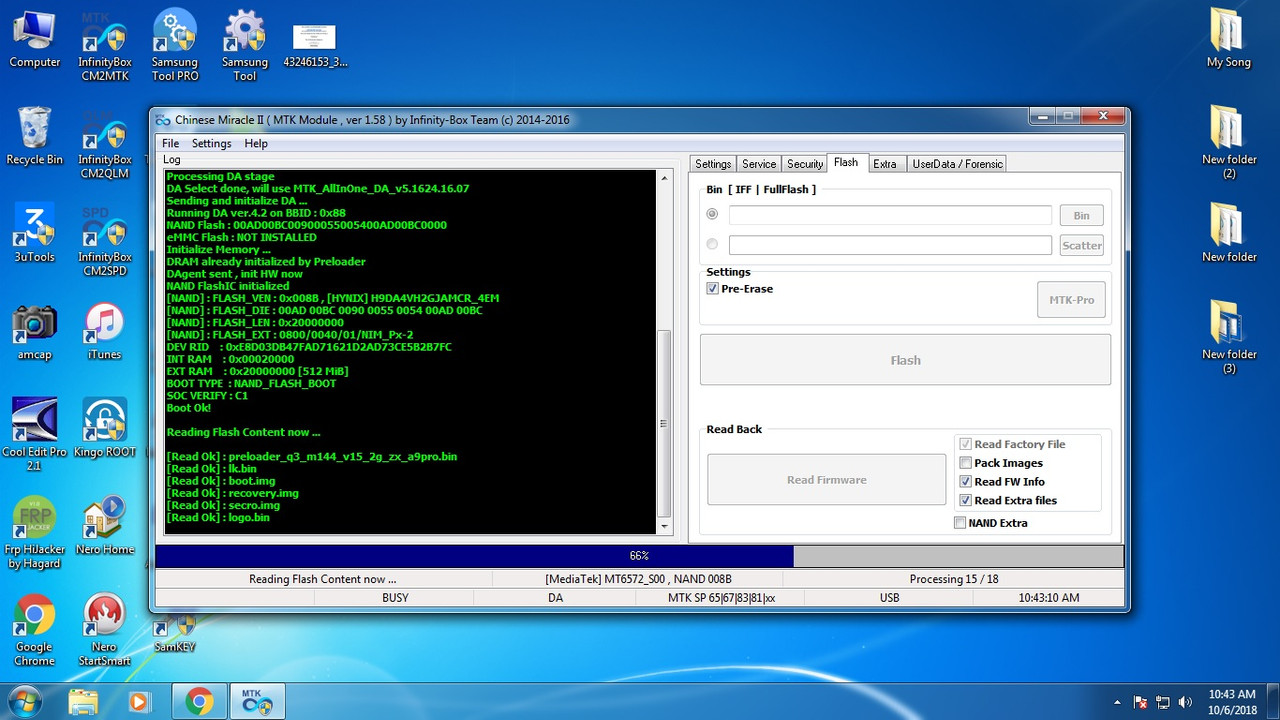1280x720 pixels.
Task: Select the Scatter file radio button
Action: (x=712, y=244)
